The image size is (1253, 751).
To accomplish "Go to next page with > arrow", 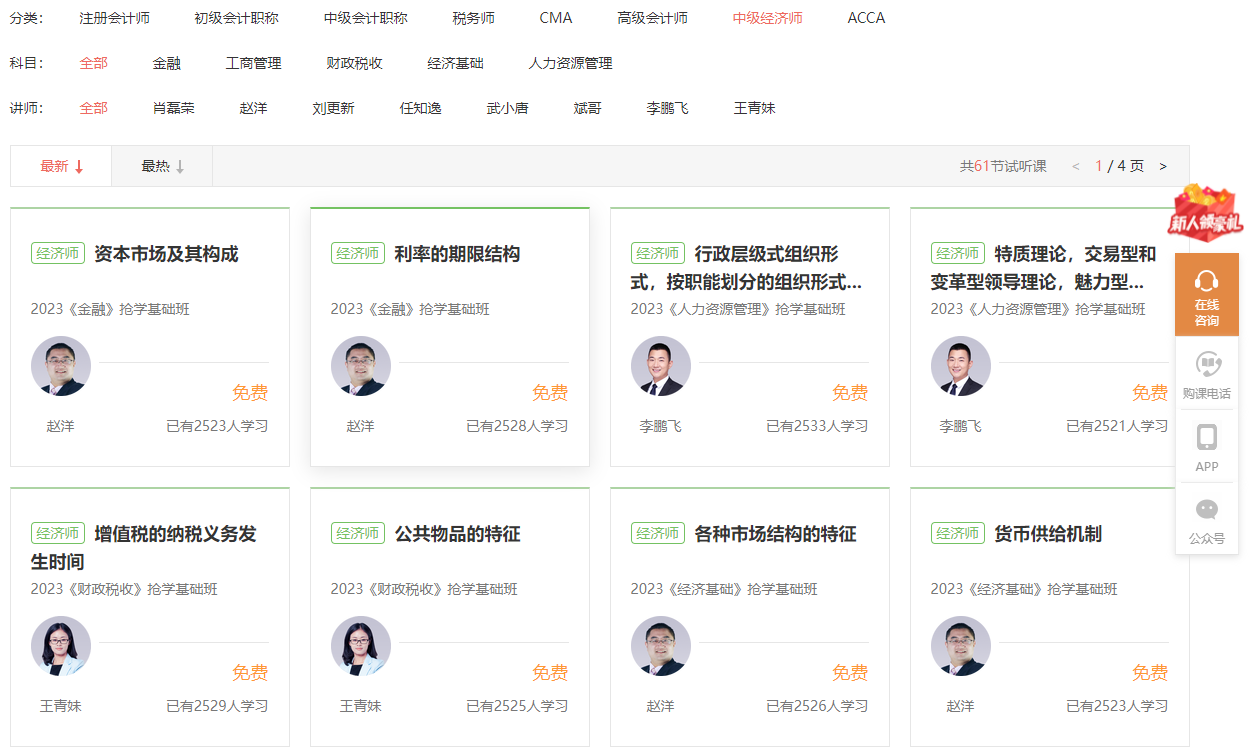I will [1163, 166].
